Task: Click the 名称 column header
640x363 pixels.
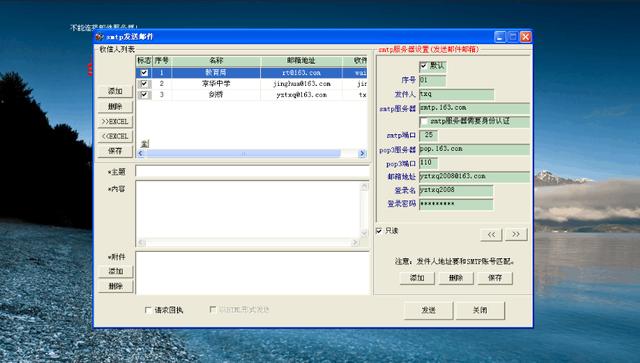Action: [216, 61]
